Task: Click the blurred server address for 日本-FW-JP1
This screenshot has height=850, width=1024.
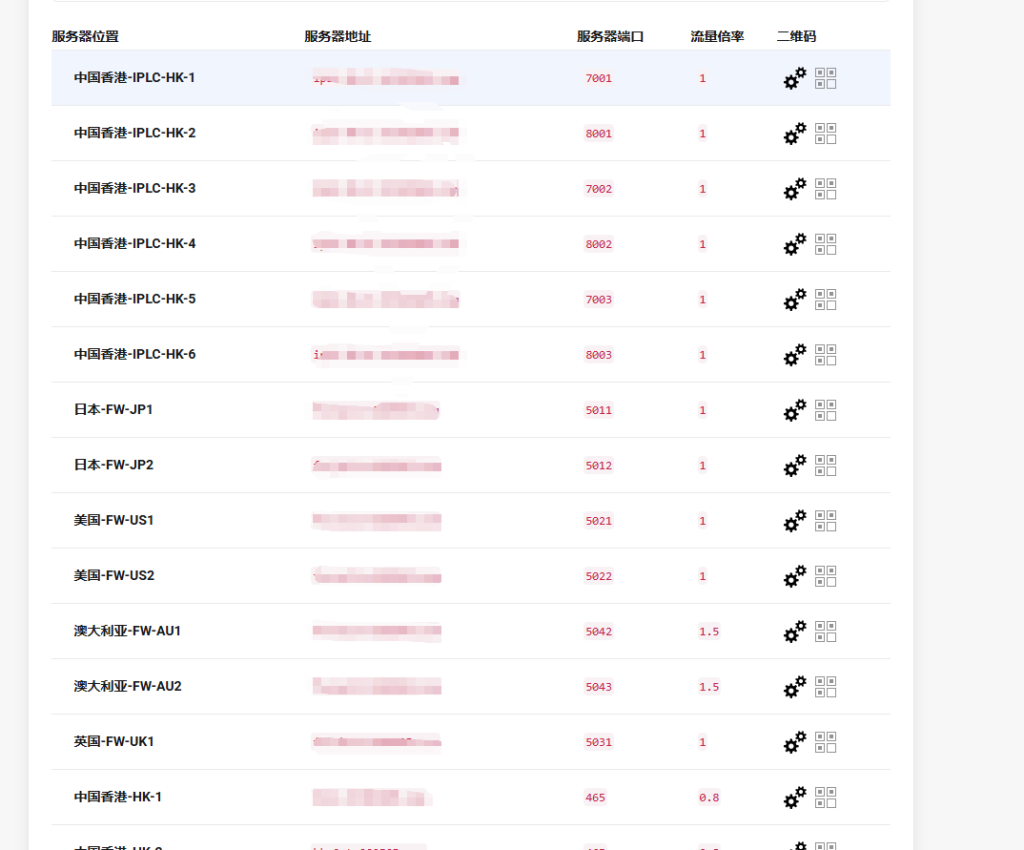Action: 376,410
